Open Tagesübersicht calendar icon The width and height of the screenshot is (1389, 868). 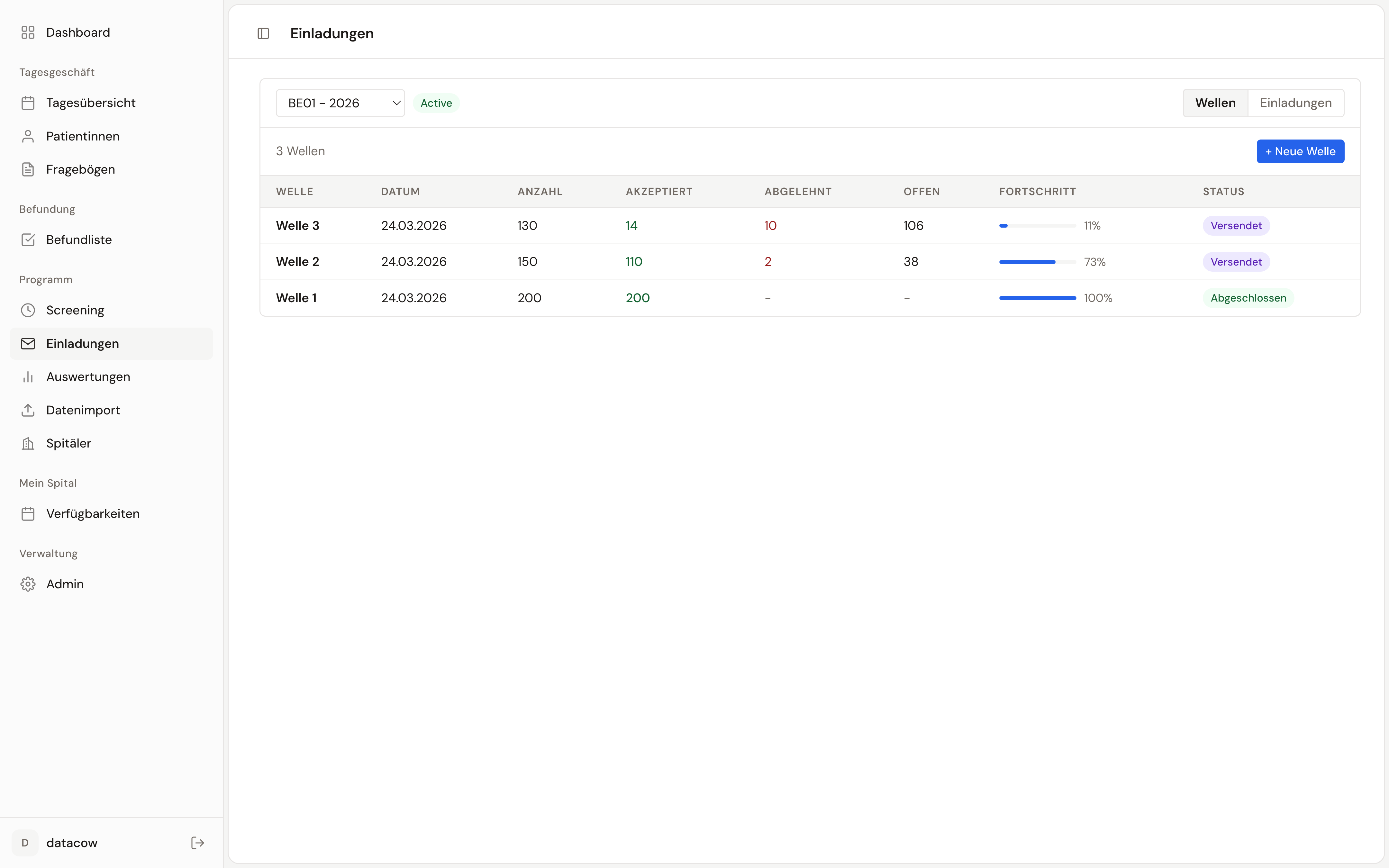[x=28, y=103]
